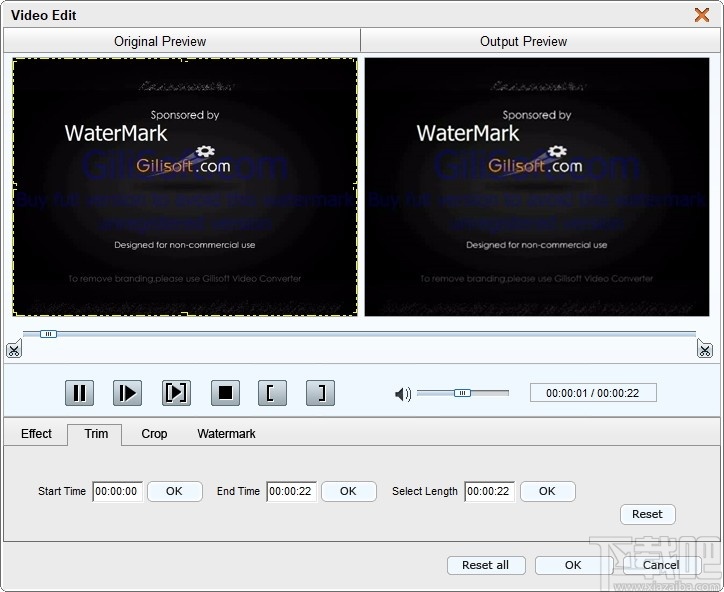Click the bottom OK button

[573, 565]
